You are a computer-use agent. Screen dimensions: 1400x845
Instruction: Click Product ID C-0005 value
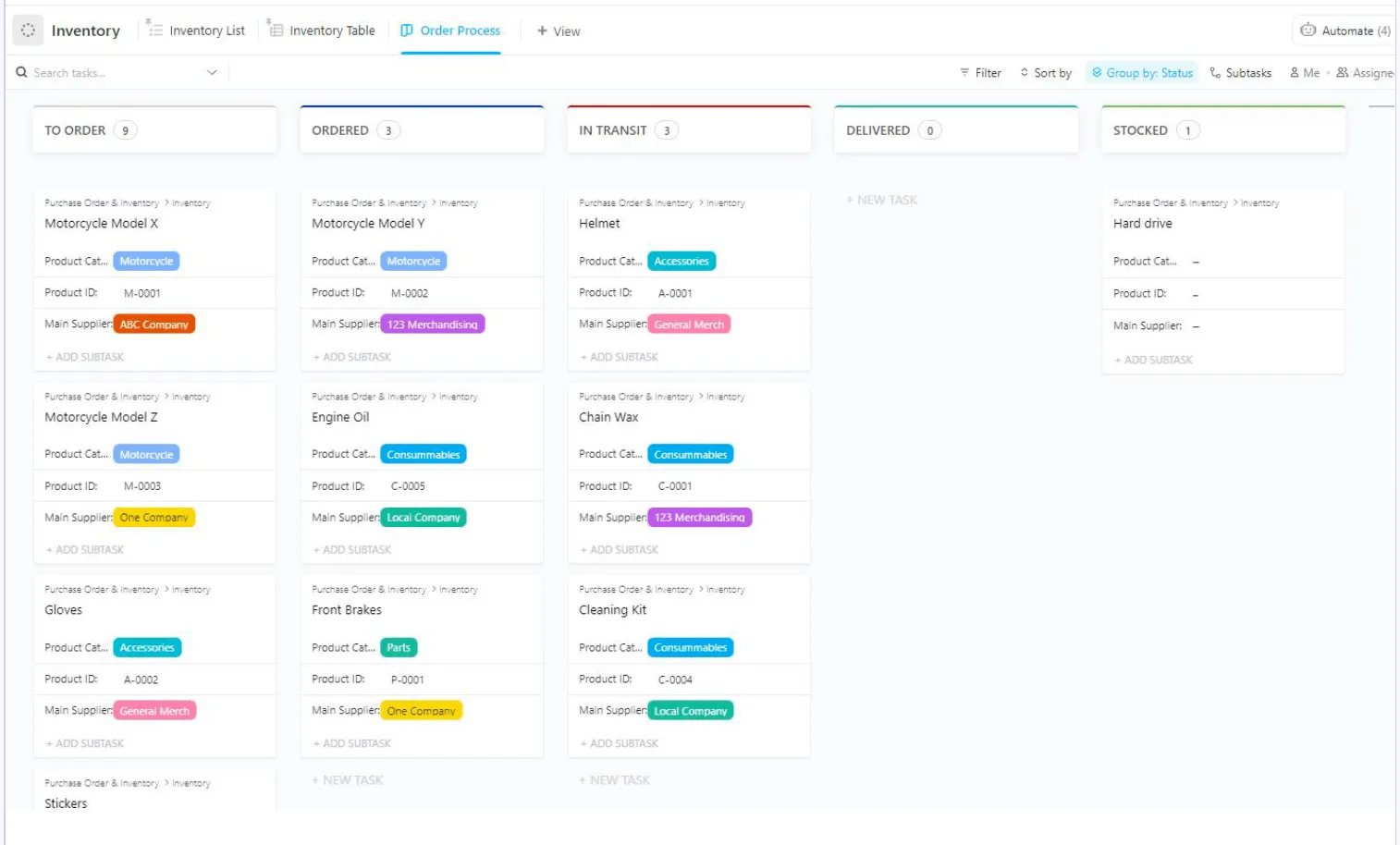coord(408,486)
